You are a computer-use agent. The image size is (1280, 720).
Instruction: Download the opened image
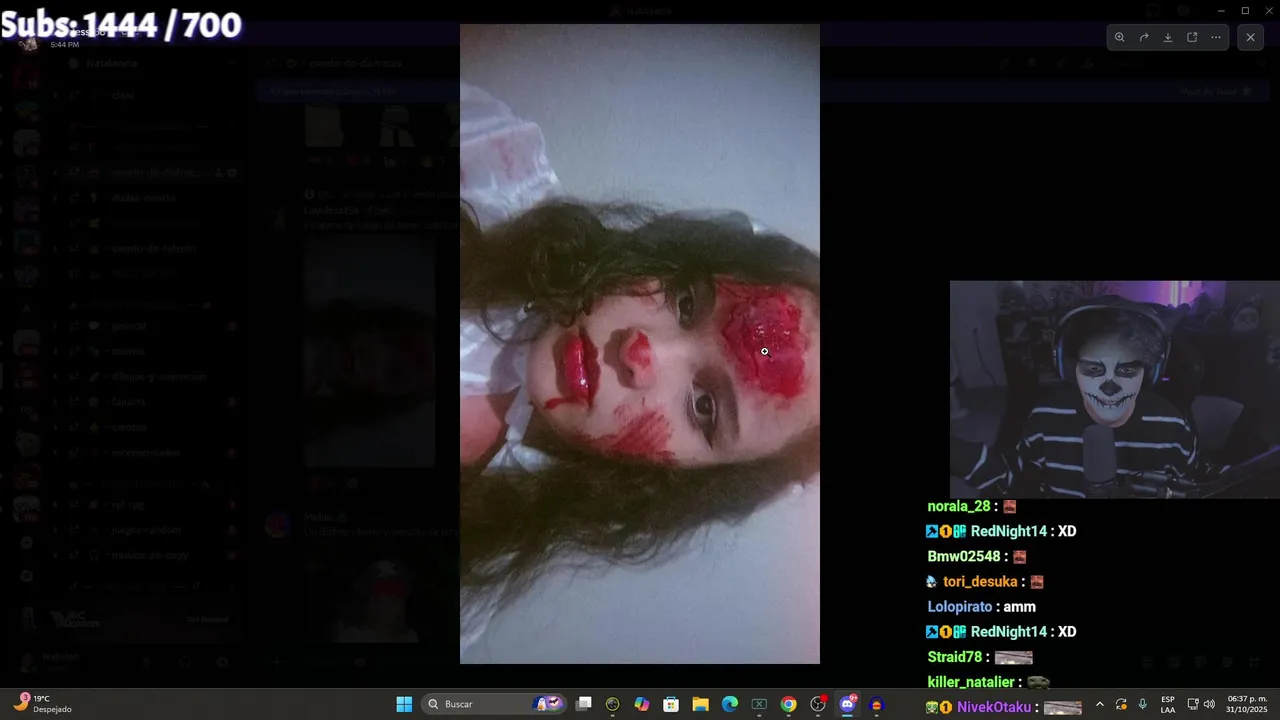point(1168,37)
